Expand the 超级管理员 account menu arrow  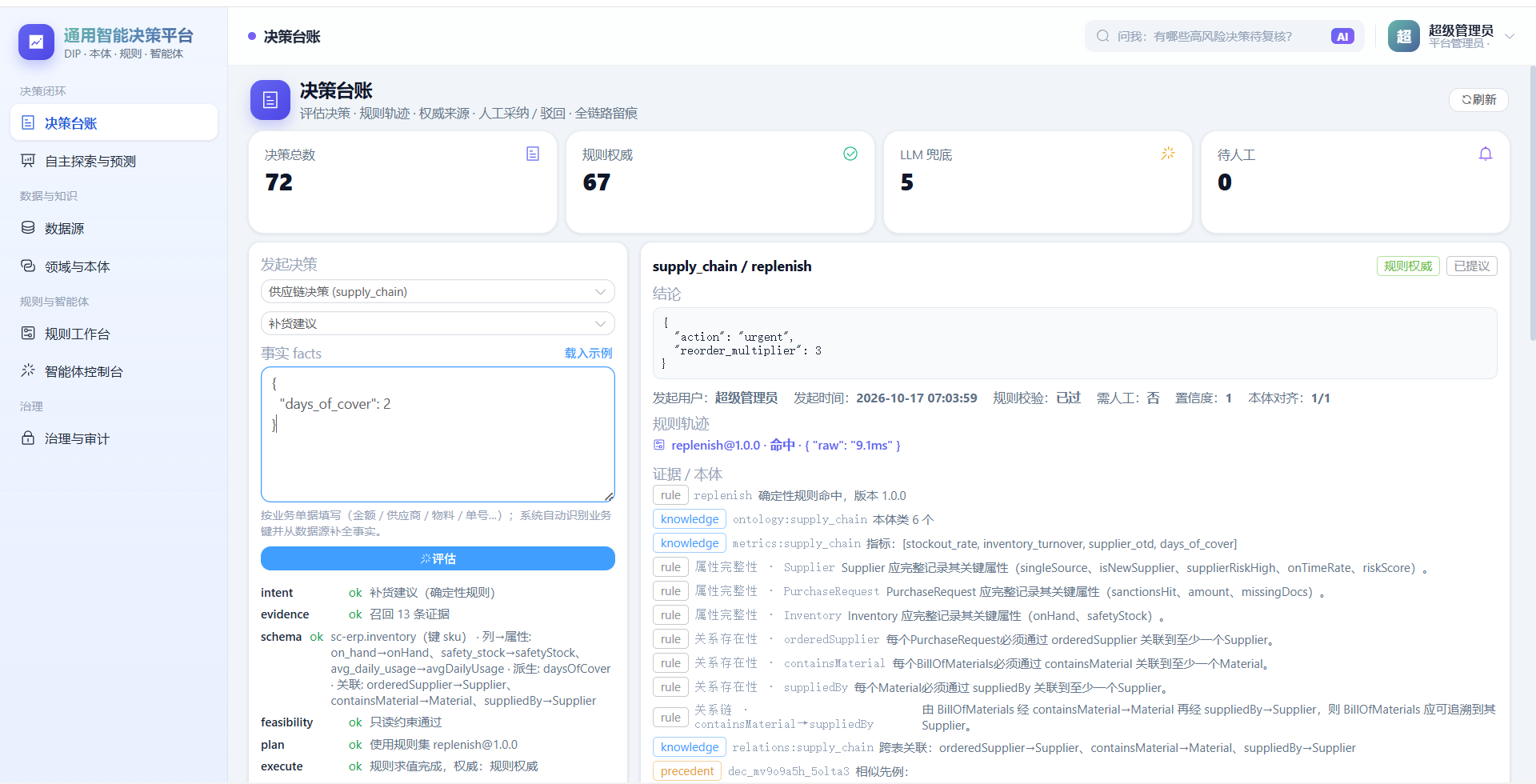pos(1510,36)
